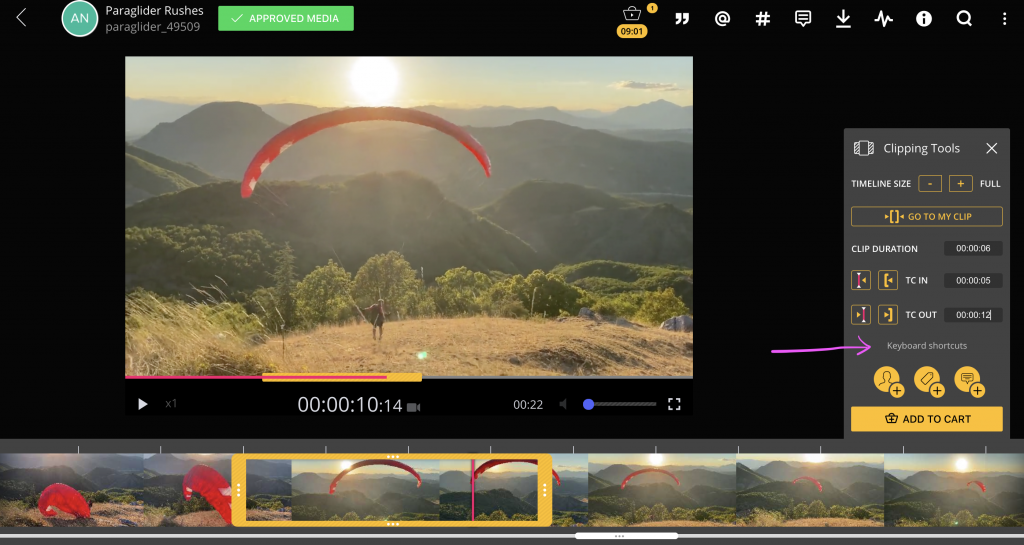Click the download arrow icon
Image resolution: width=1024 pixels, height=545 pixels.
[x=843, y=18]
